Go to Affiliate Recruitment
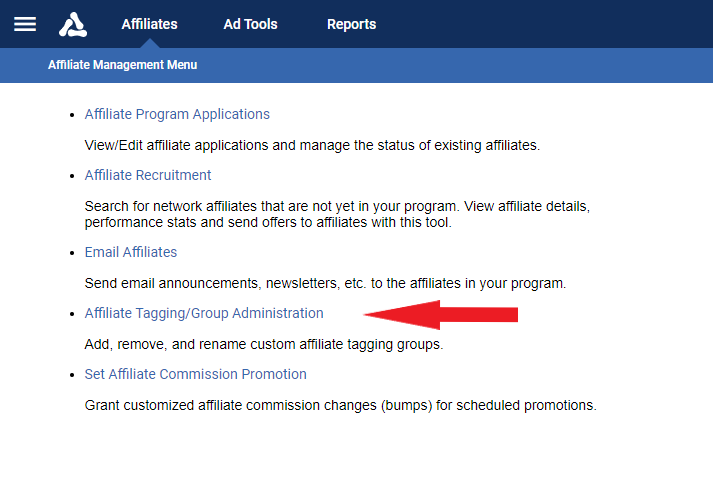713x495 pixels. point(148,175)
